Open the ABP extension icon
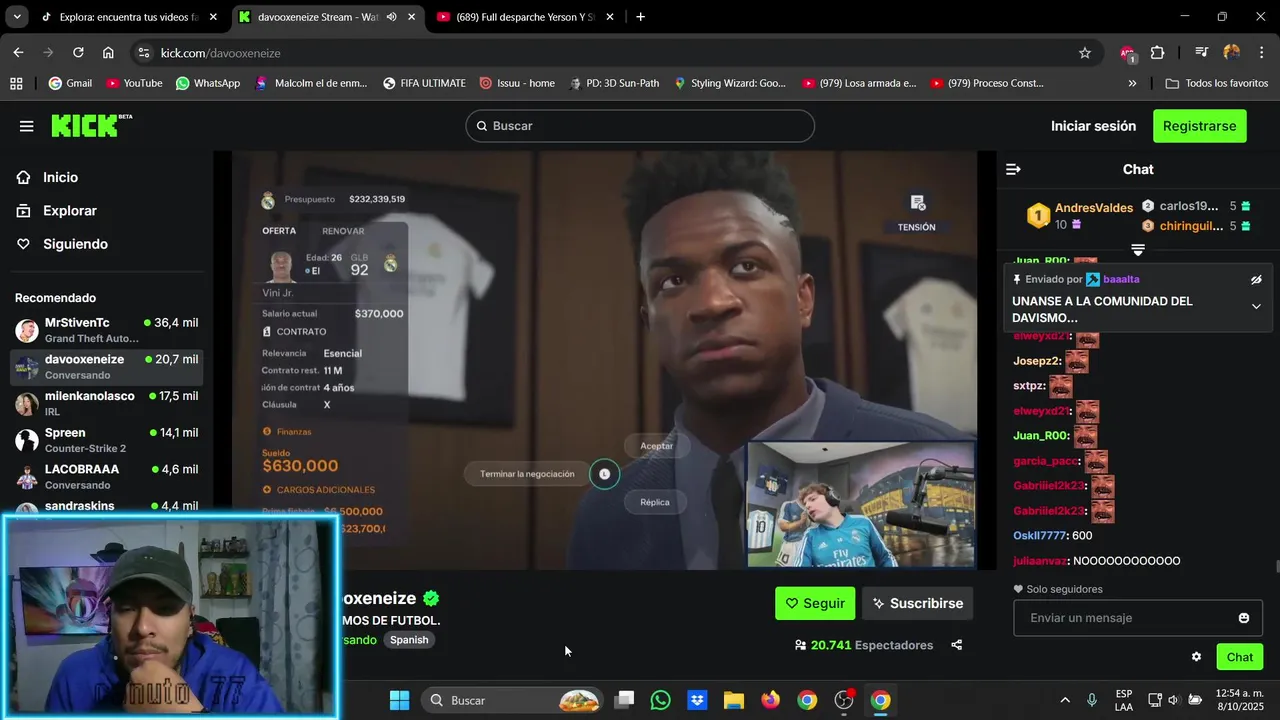 [x=1128, y=53]
